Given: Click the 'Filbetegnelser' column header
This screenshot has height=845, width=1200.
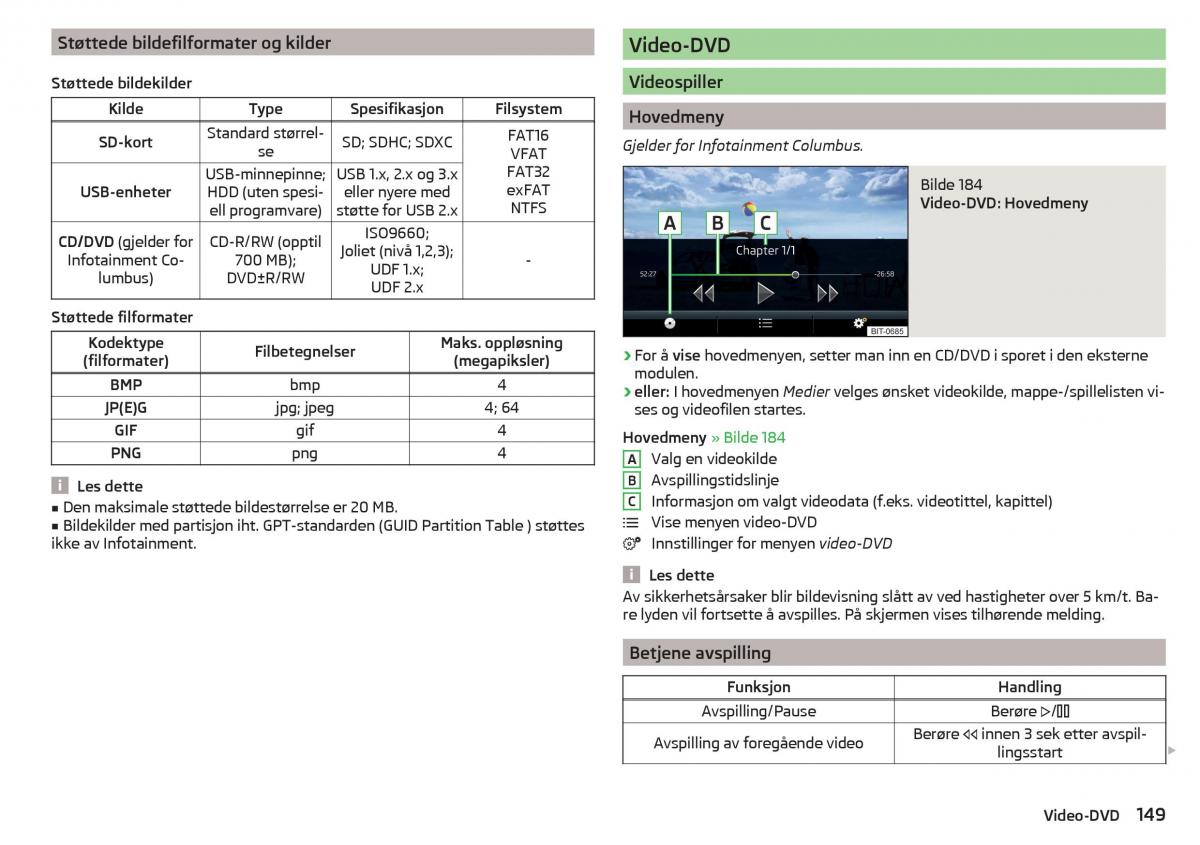Looking at the screenshot, I should click(x=305, y=351).
